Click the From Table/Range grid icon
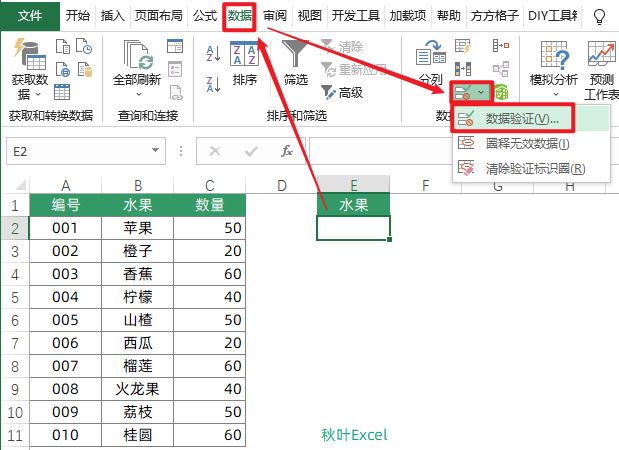This screenshot has height=450, width=619. click(62, 92)
